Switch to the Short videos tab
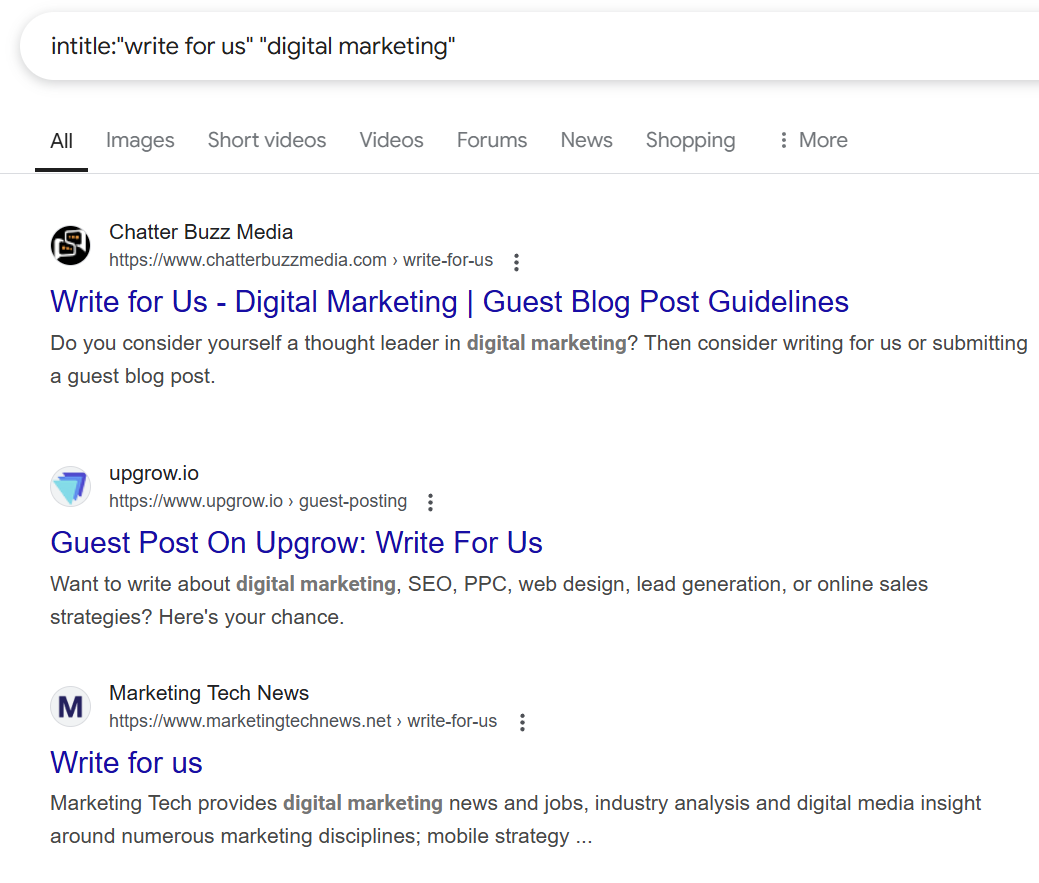This screenshot has height=883, width=1039. click(266, 140)
